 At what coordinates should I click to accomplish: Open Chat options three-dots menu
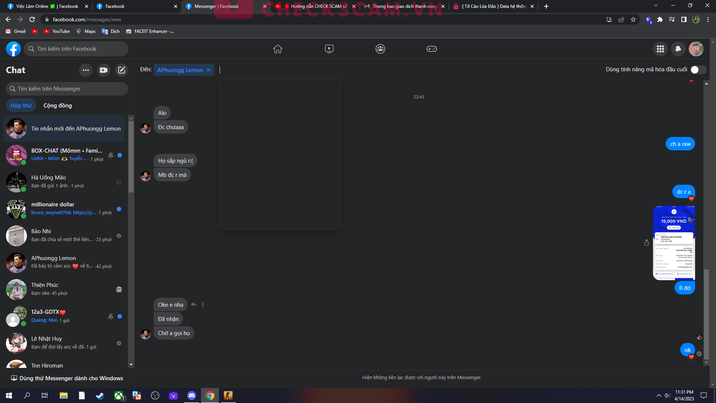pyautogui.click(x=86, y=70)
